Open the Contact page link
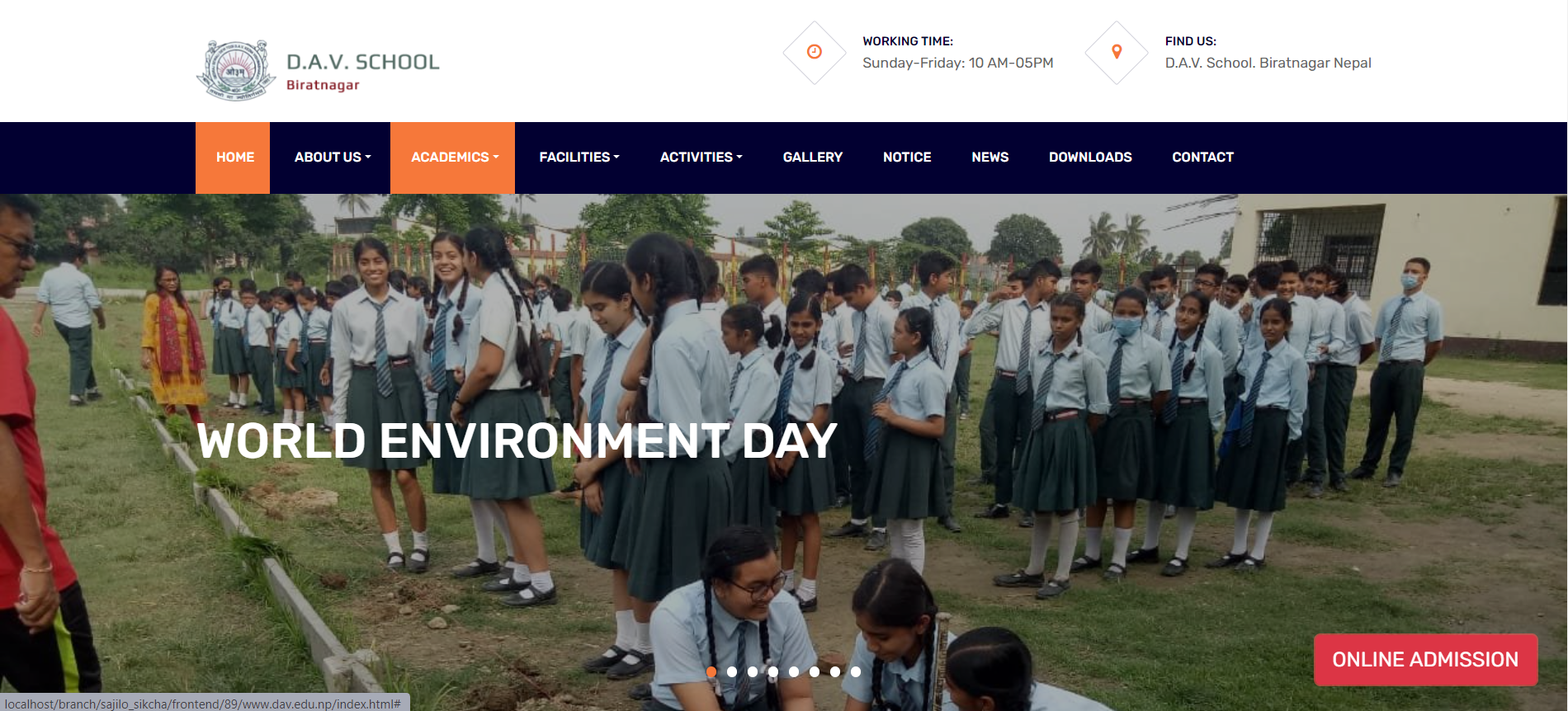Viewport: 1568px width, 711px height. point(1202,158)
